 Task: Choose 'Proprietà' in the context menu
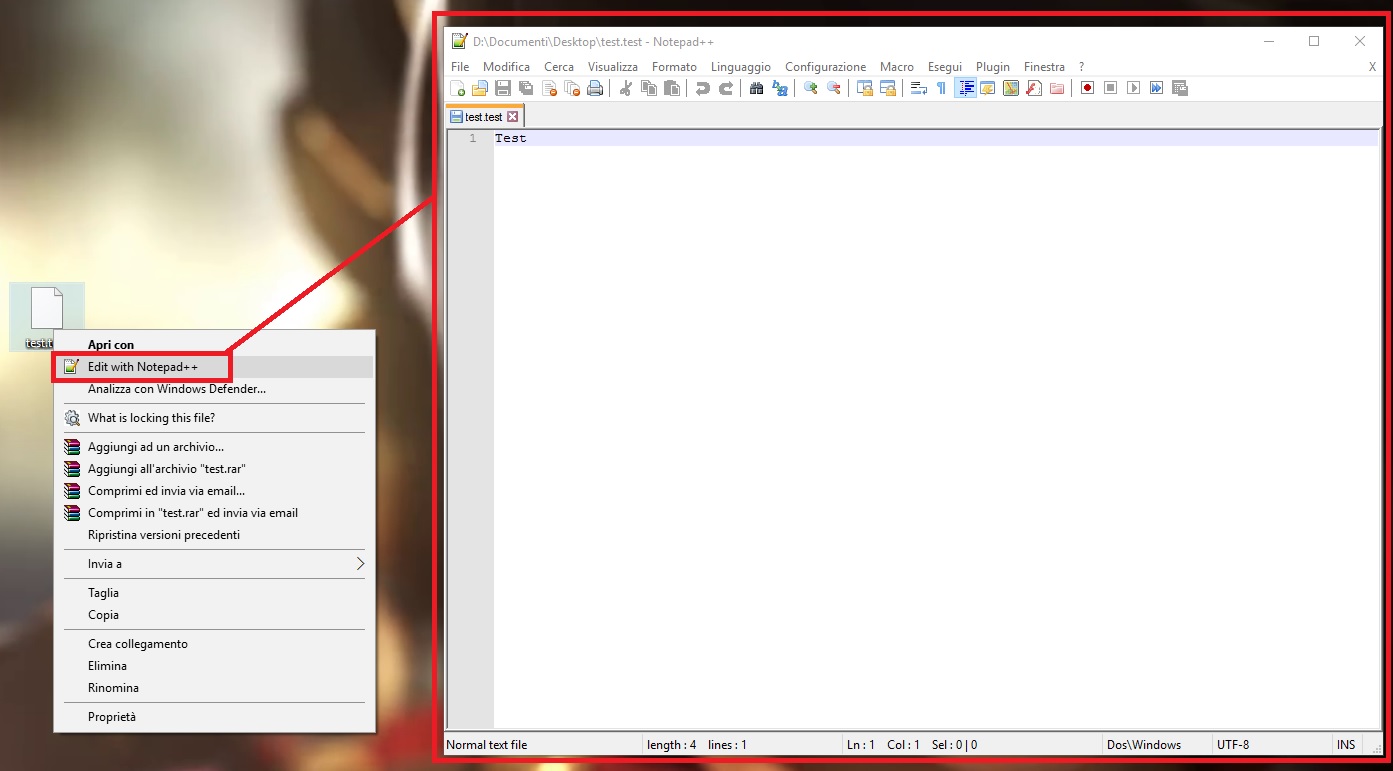pyautogui.click(x=112, y=717)
